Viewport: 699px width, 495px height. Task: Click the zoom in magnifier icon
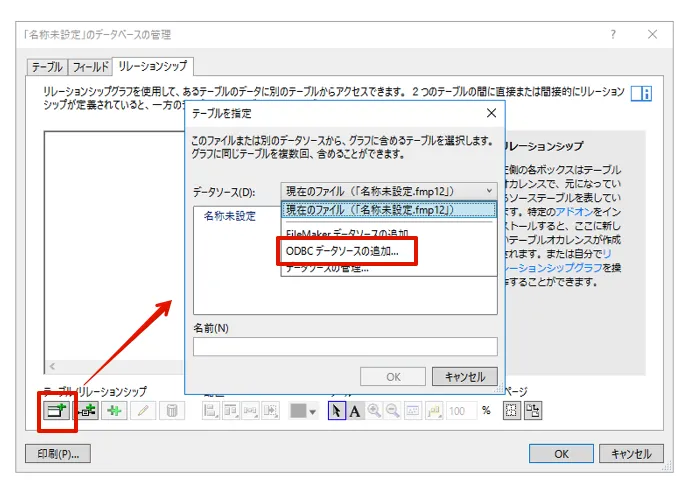(374, 411)
